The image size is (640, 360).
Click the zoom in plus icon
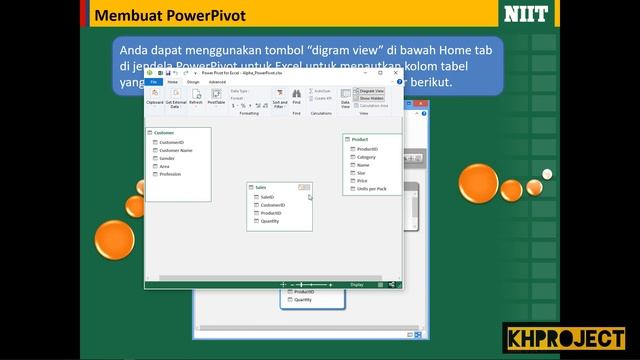coord(330,284)
